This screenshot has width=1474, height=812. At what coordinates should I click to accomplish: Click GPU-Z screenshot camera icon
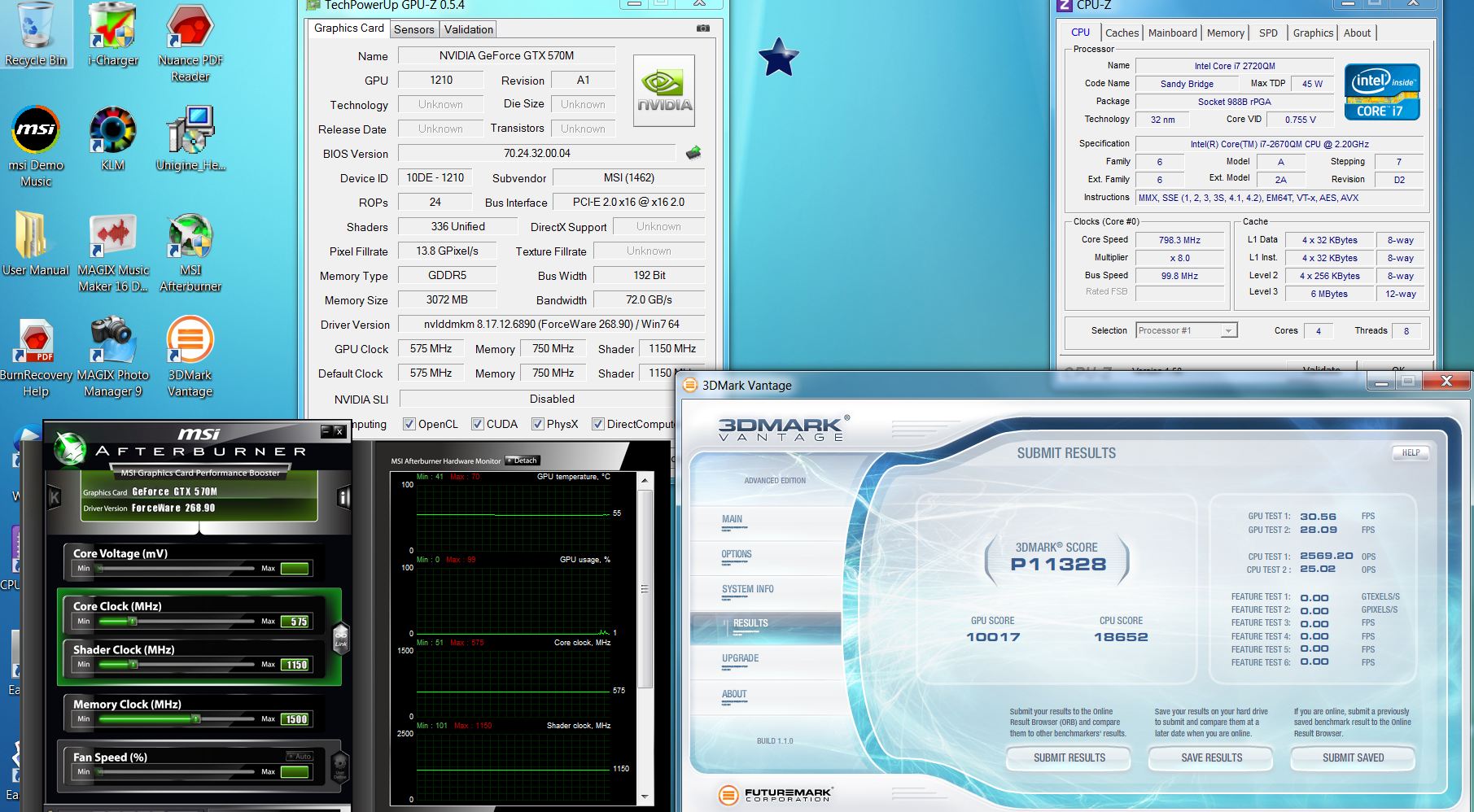click(703, 28)
